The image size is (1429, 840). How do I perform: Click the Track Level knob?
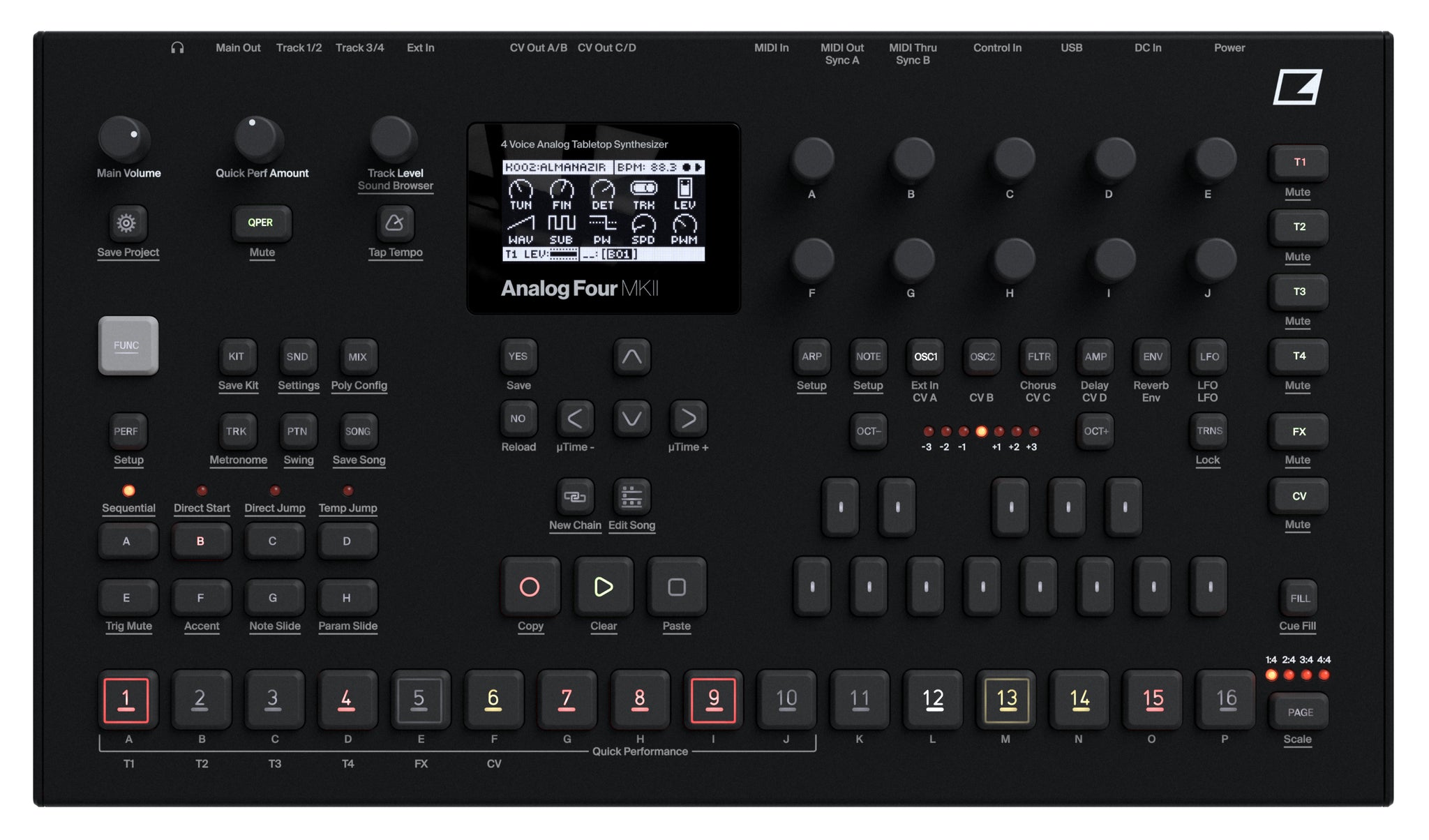point(392,138)
